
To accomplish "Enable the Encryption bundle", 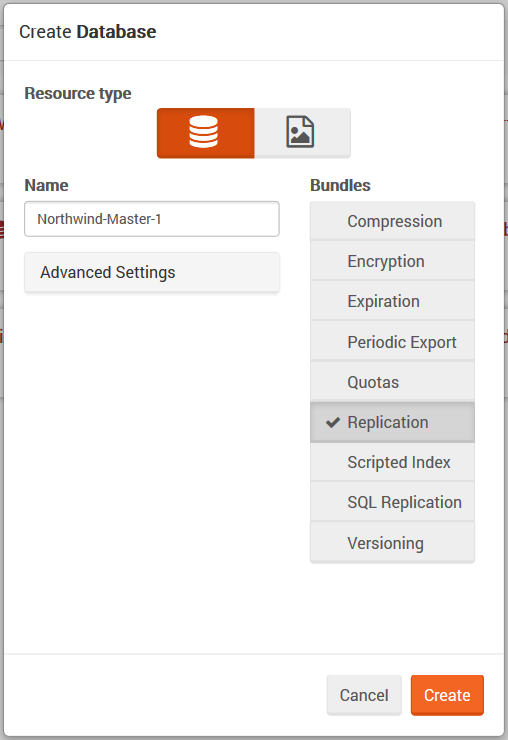I will pyautogui.click(x=392, y=261).
